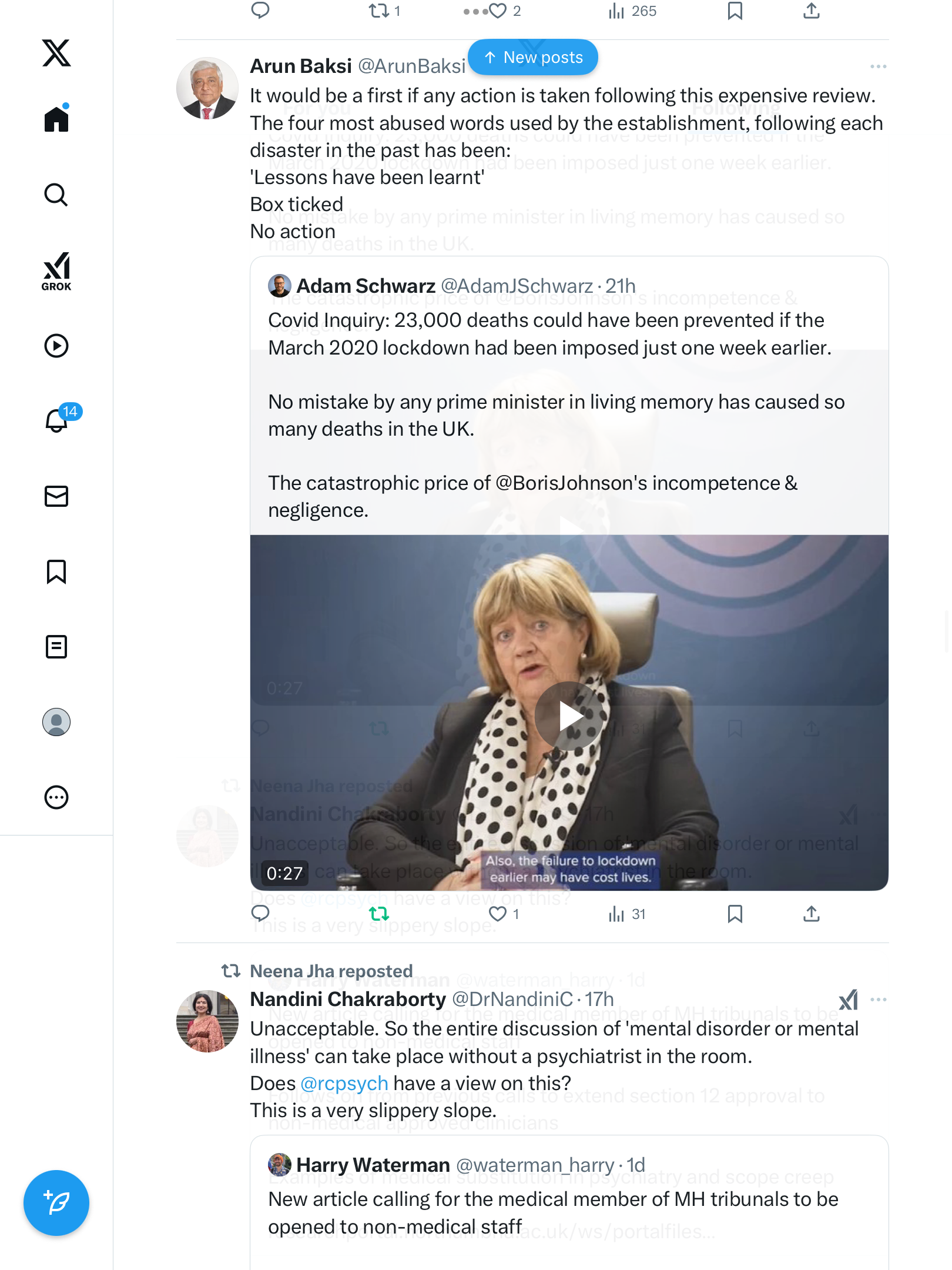Open Search and Explore
Screen dimensions: 952x1270
point(56,195)
